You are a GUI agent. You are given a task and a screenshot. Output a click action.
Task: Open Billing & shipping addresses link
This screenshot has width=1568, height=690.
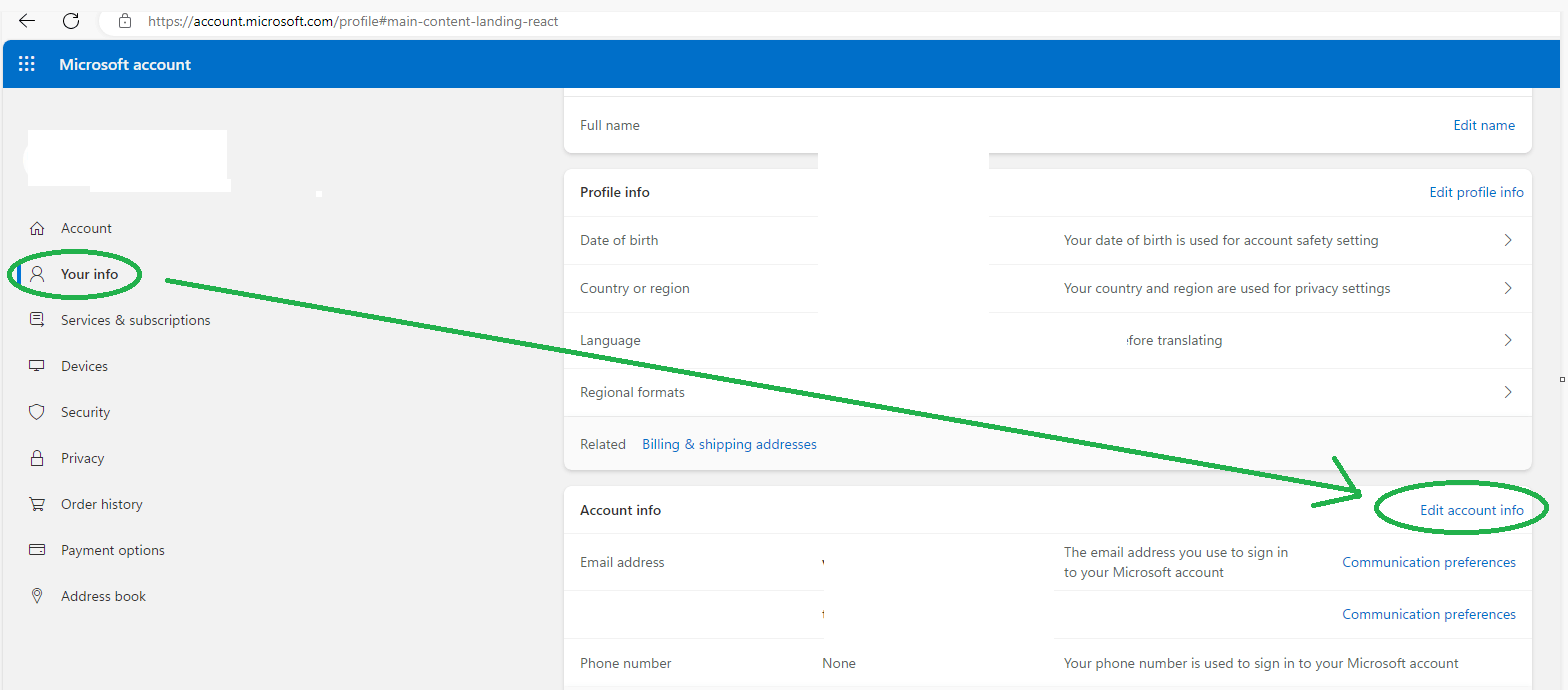tap(729, 444)
